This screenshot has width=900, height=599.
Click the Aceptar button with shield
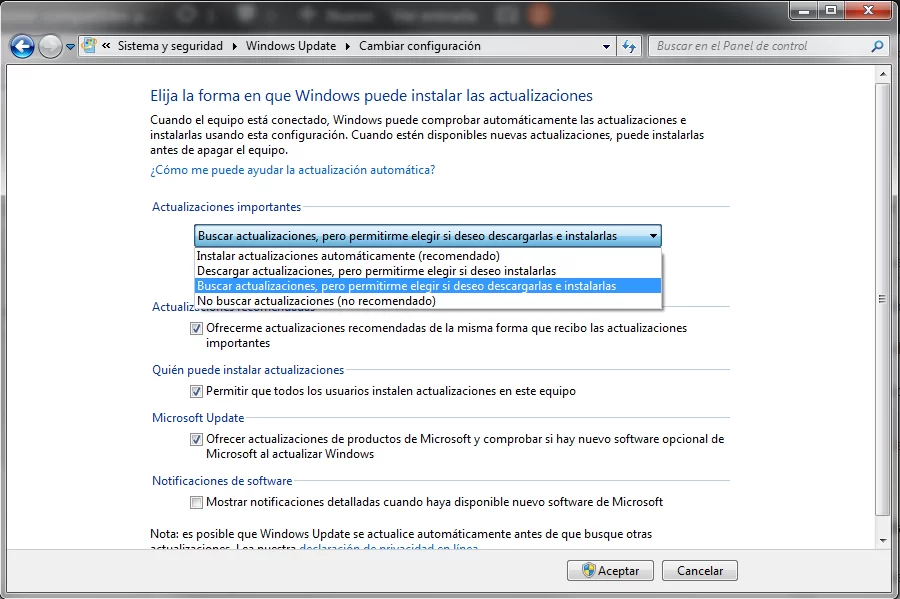coord(610,571)
